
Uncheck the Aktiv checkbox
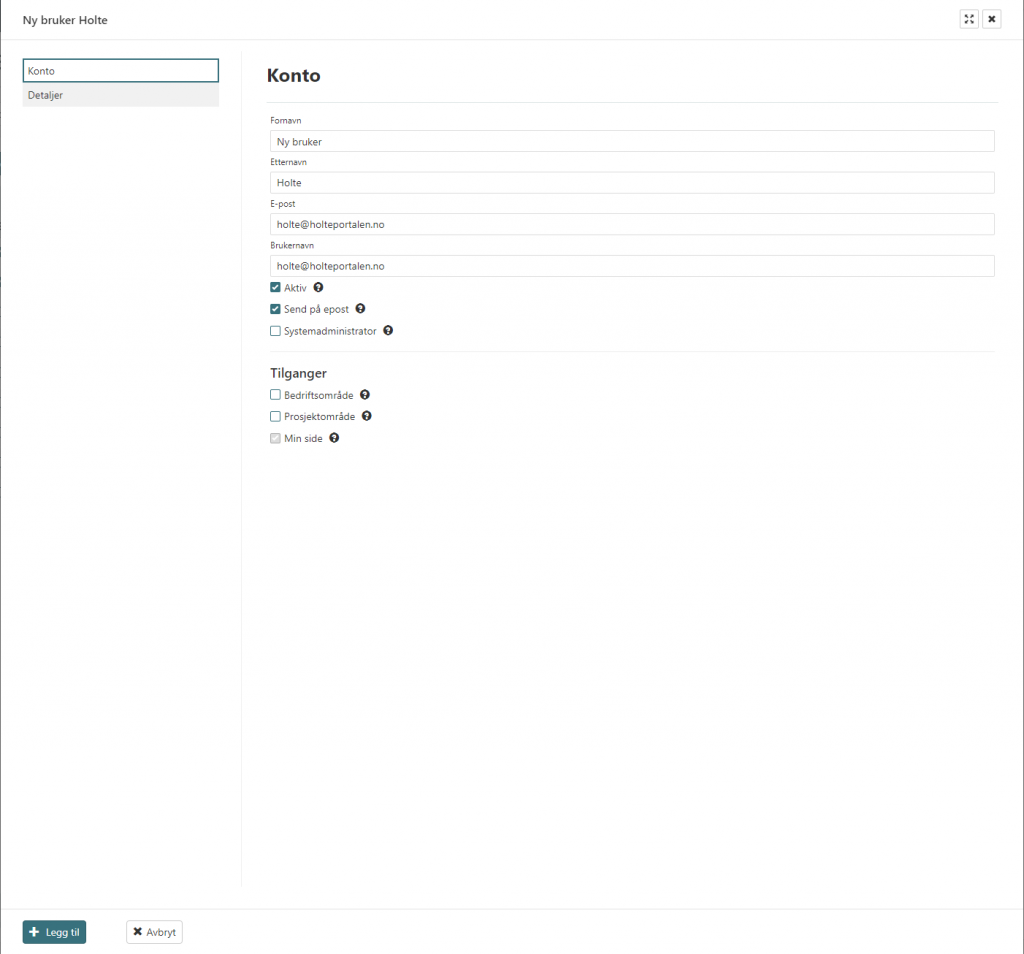276,287
